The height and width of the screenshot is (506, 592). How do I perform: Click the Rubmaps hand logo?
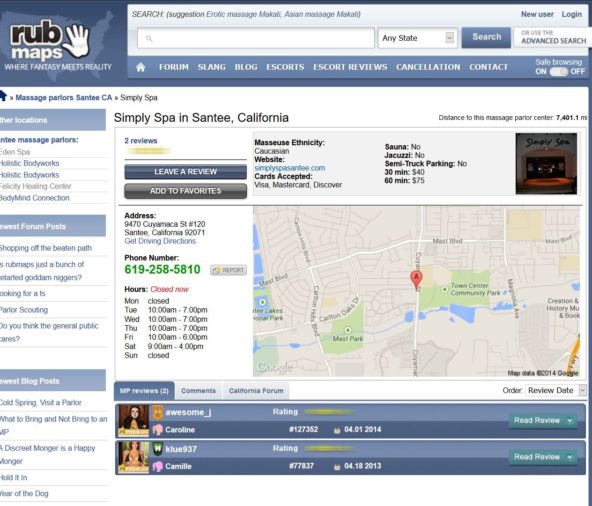tap(78, 40)
